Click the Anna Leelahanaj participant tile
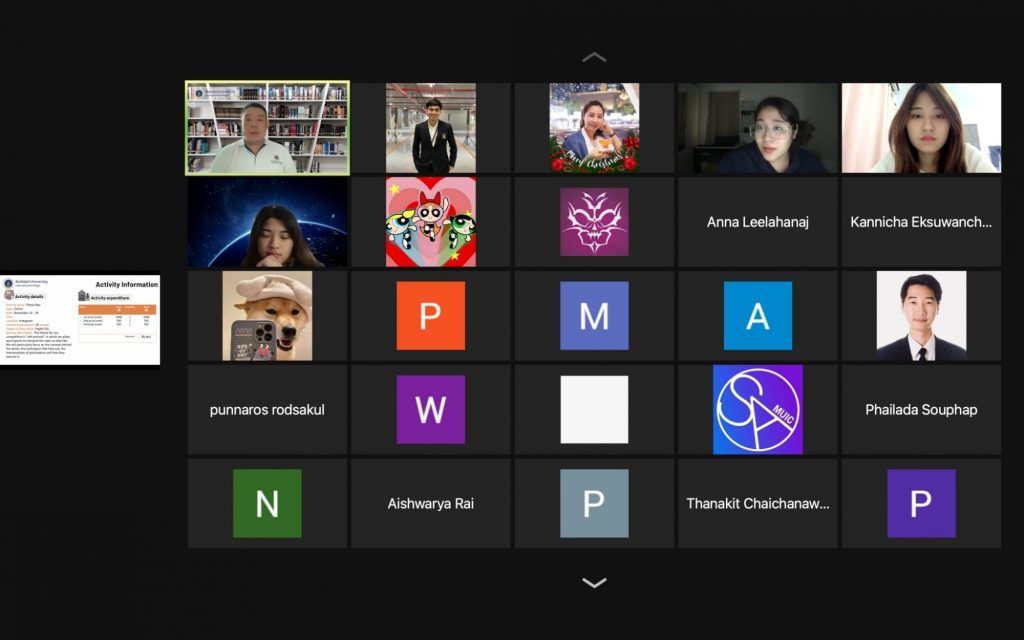Viewport: 1024px width, 640px height. tap(758, 222)
